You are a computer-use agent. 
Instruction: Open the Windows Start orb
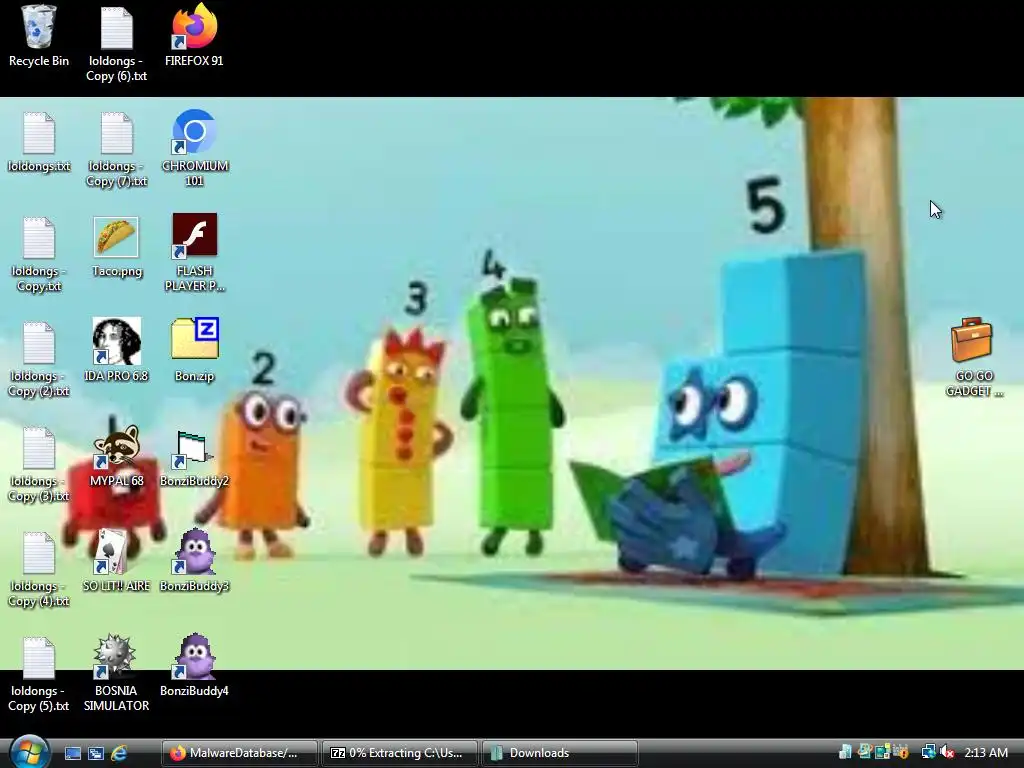(x=29, y=752)
